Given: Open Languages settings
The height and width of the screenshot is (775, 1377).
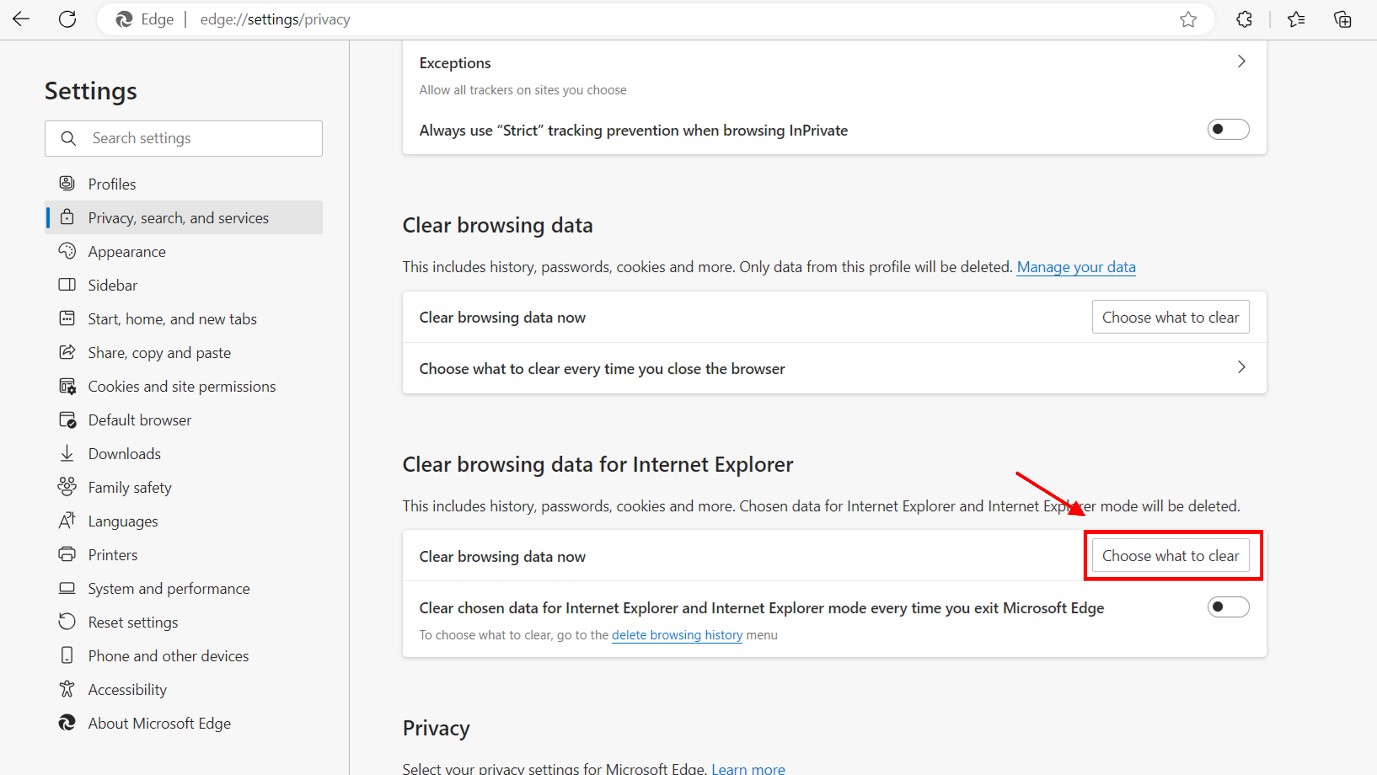Looking at the screenshot, I should click(184, 521).
